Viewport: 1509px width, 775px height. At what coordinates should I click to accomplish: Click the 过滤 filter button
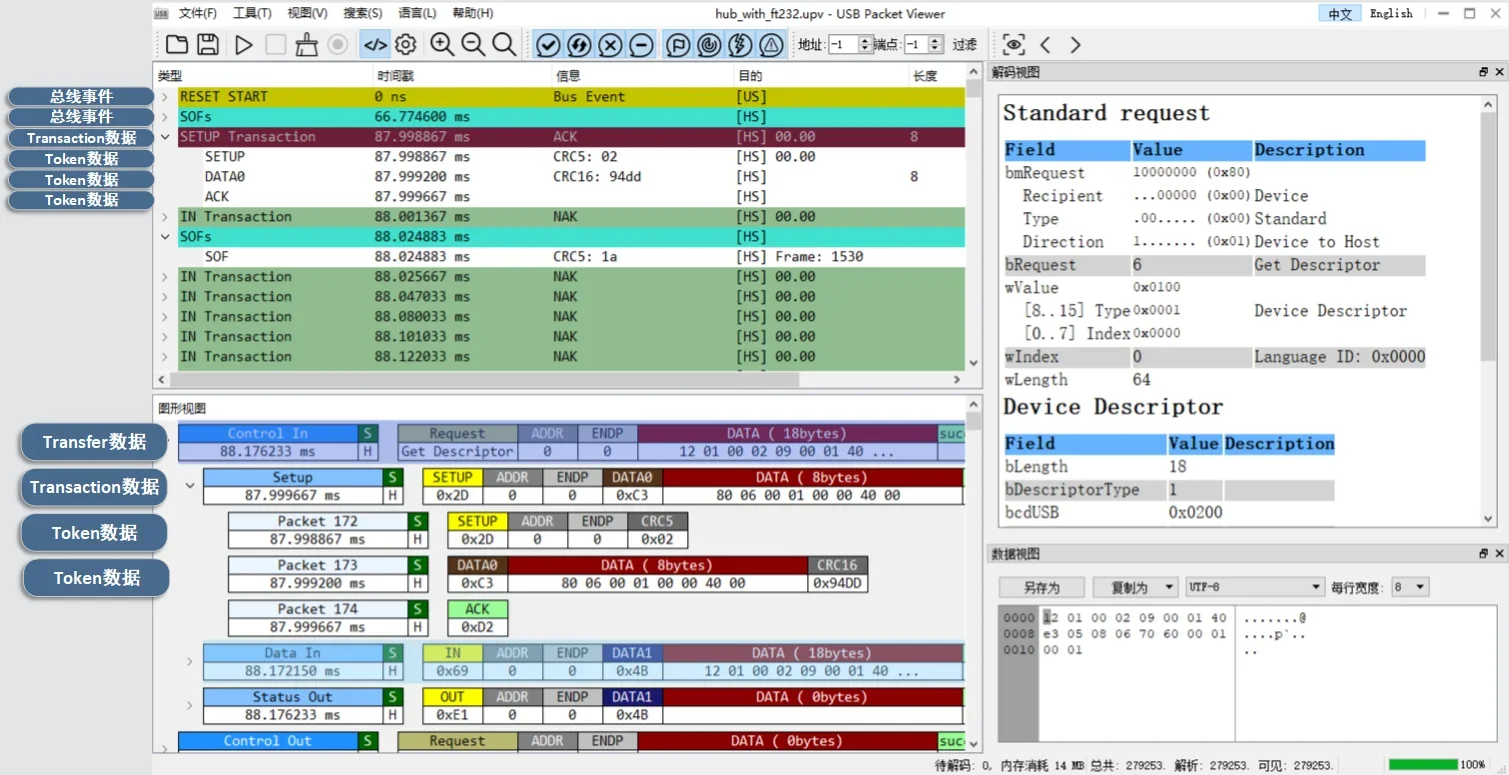pos(964,45)
